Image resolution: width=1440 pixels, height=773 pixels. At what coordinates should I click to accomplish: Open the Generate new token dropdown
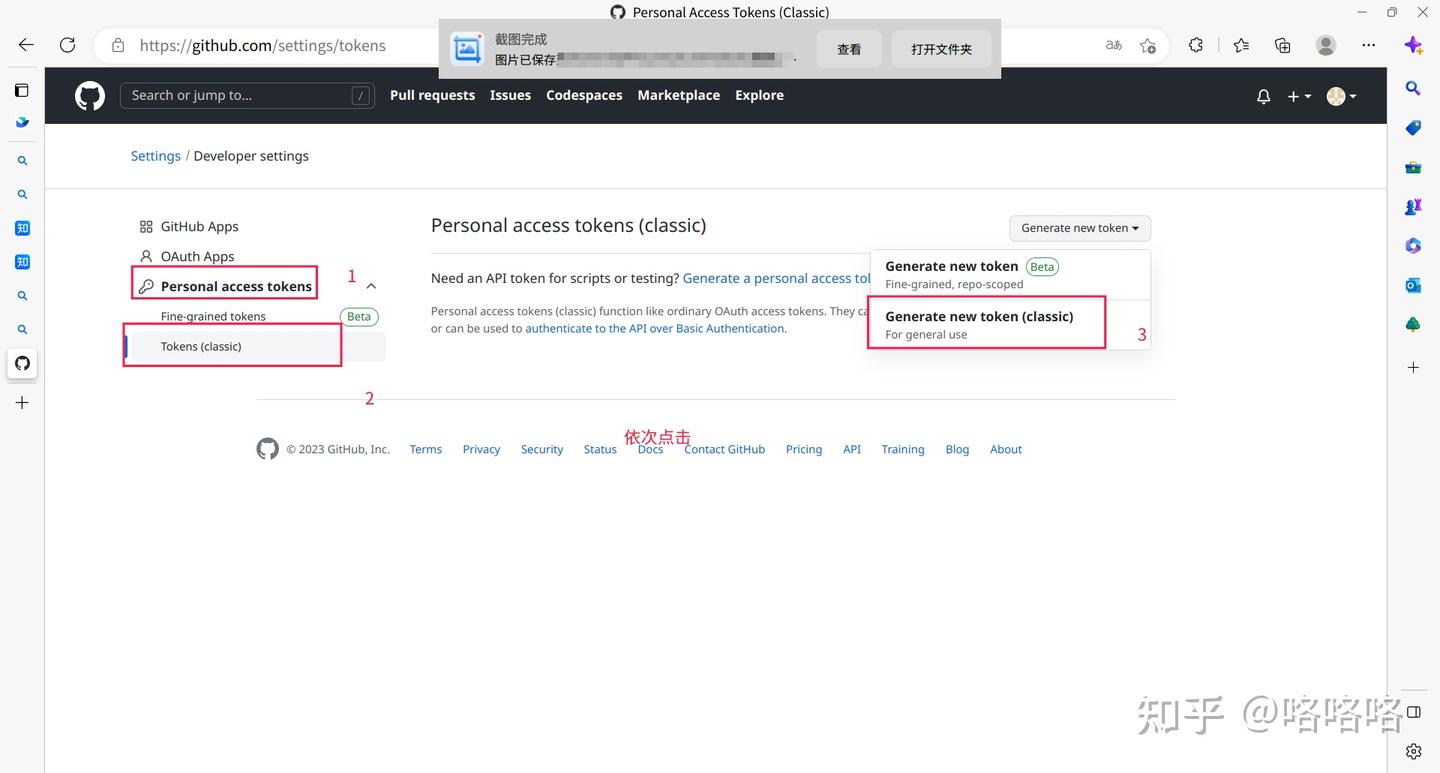coord(1079,227)
